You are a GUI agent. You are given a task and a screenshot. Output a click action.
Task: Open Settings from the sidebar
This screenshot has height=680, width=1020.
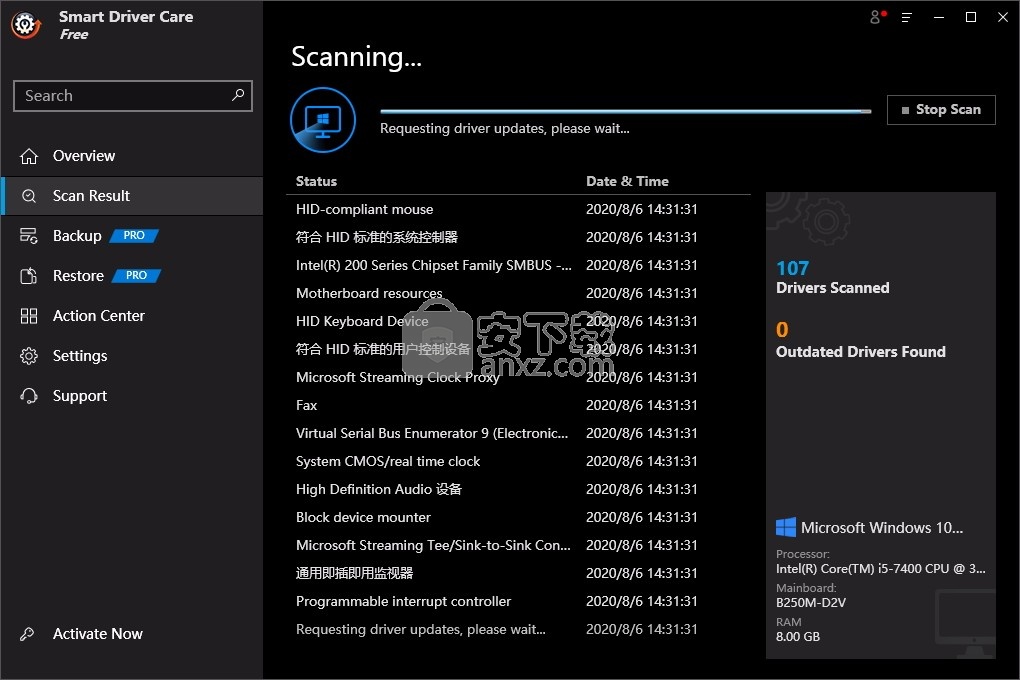click(132, 356)
